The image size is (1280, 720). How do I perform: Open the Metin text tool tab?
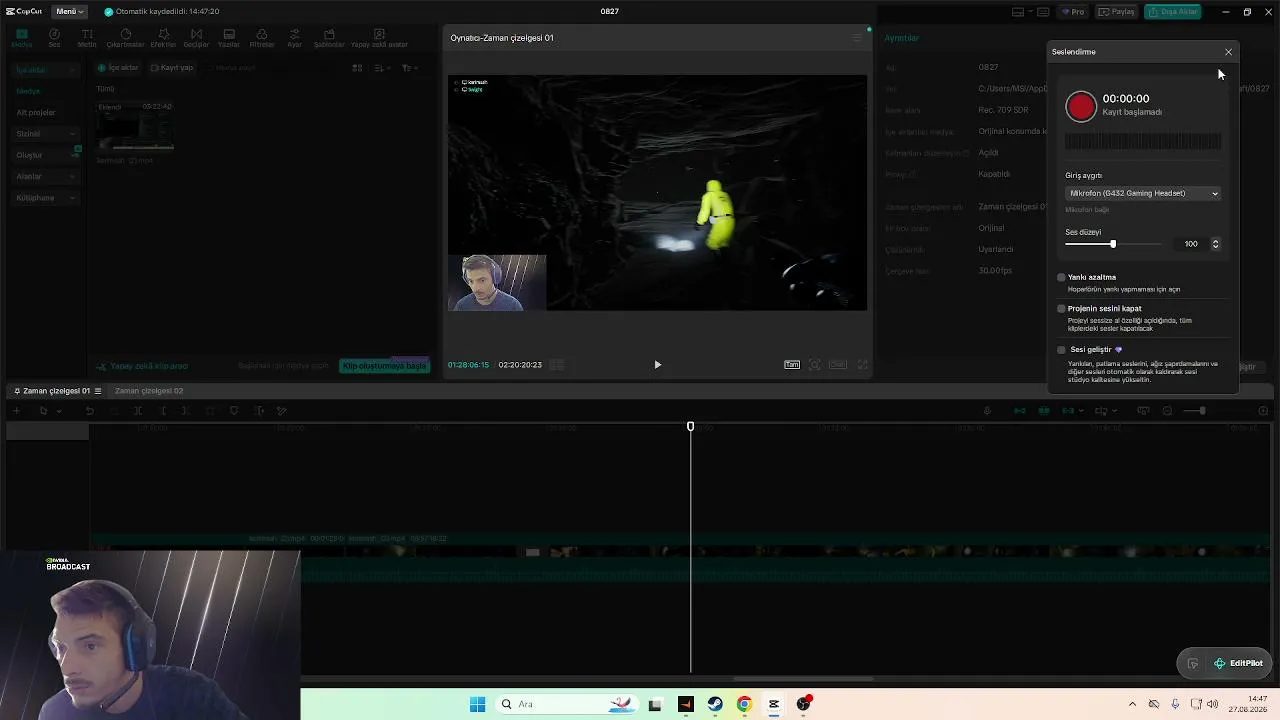(87, 38)
